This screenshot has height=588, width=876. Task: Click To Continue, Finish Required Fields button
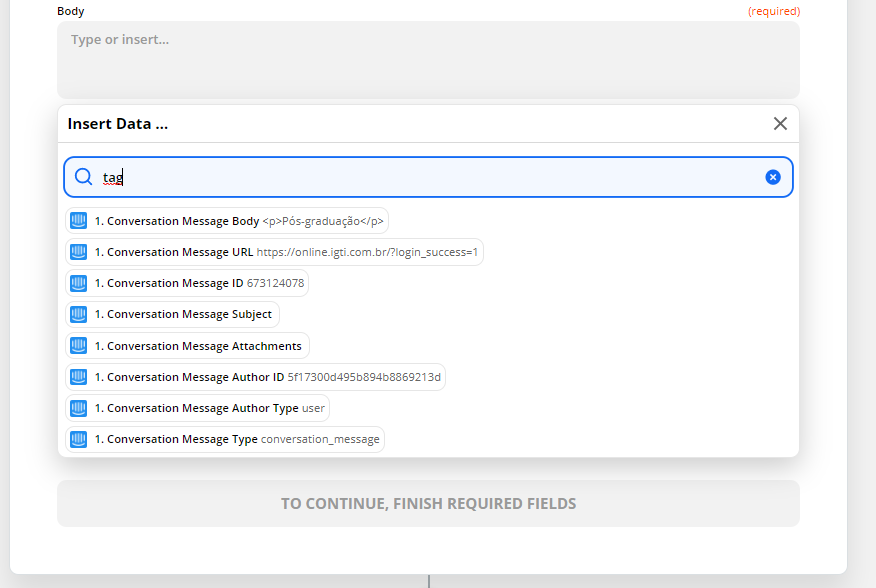pos(429,503)
